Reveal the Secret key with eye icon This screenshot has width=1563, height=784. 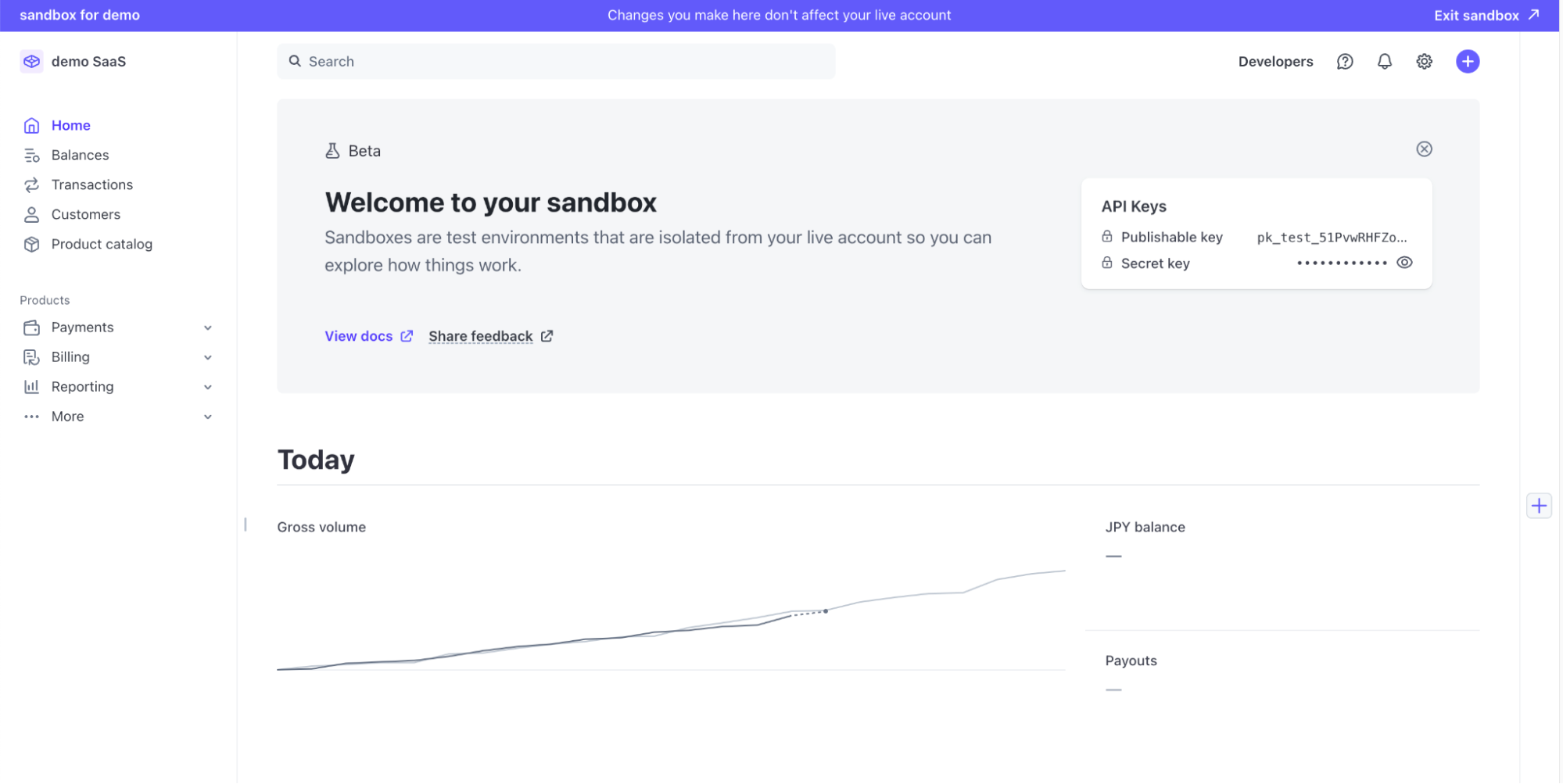click(x=1403, y=263)
